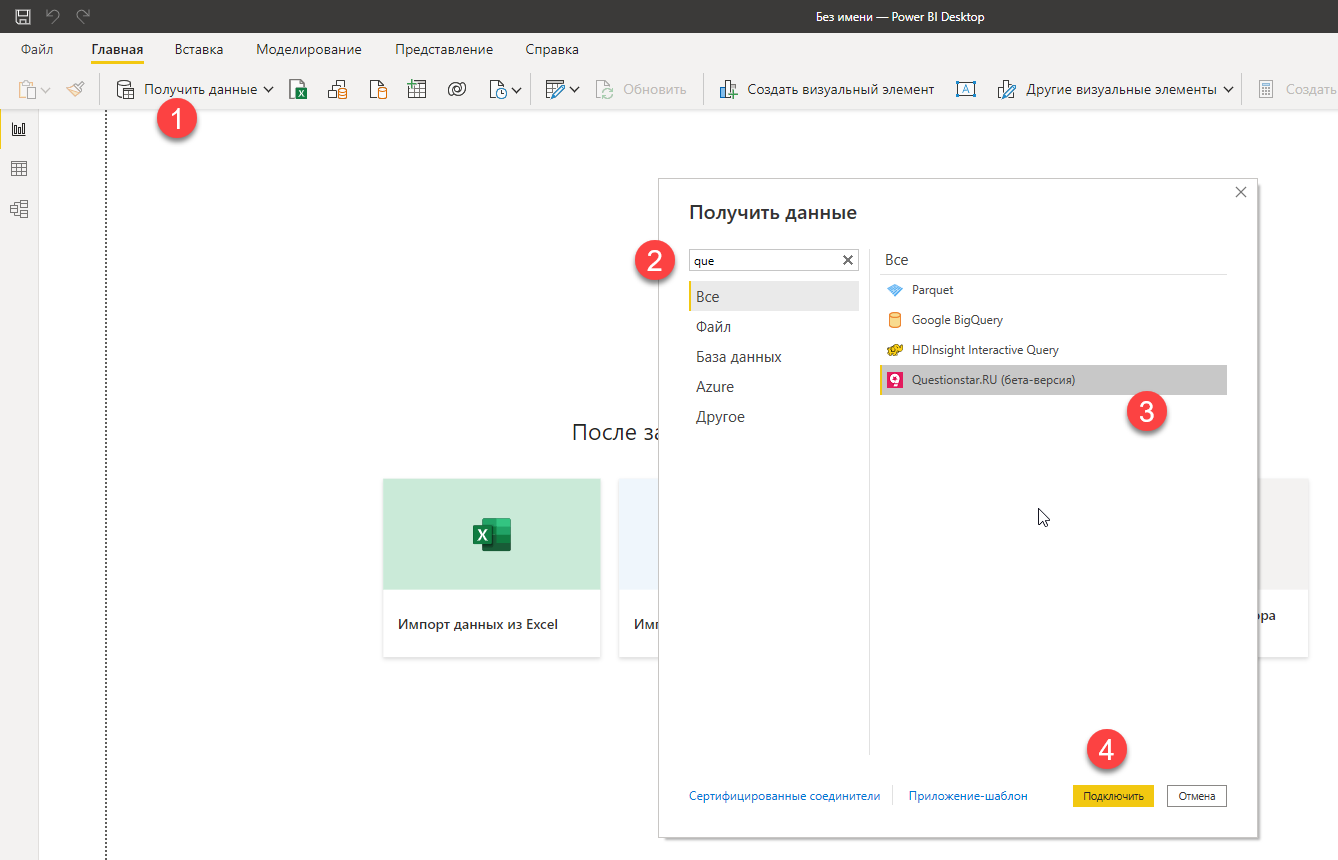
Task: Click the Подключить button
Action: click(x=1113, y=796)
